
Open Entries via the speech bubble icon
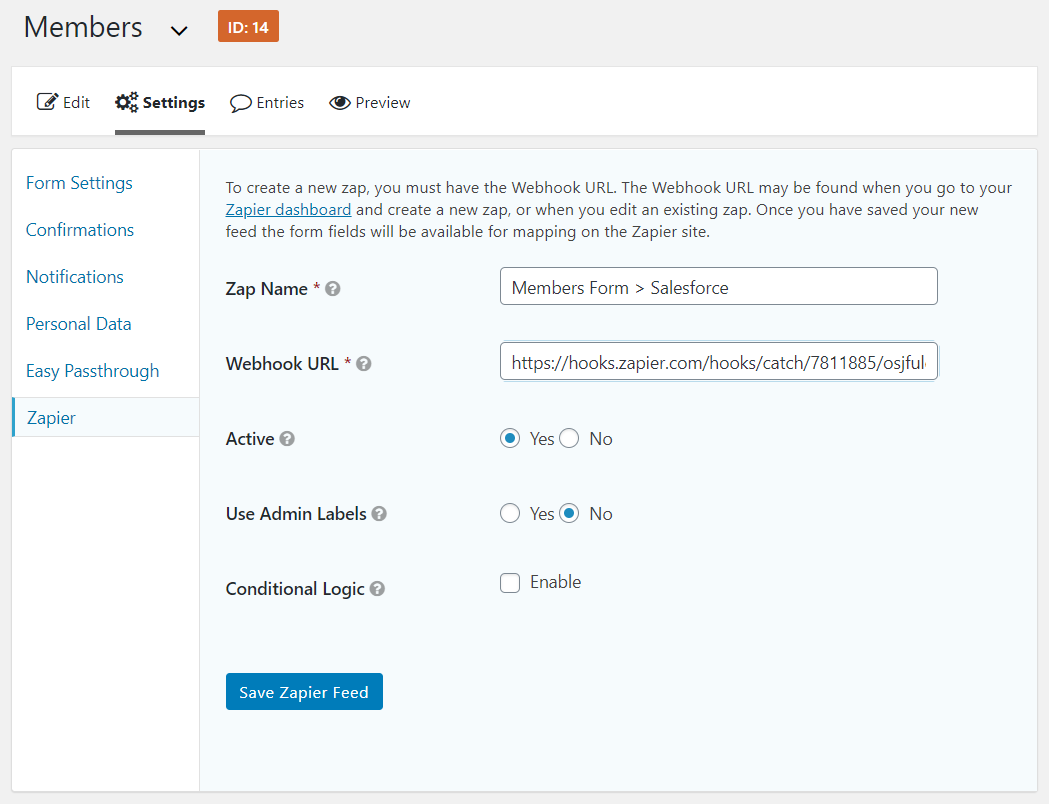click(x=240, y=102)
